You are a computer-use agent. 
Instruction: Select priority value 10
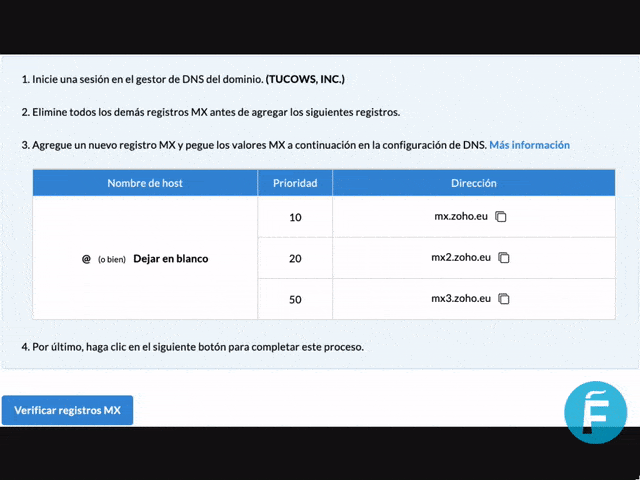[x=295, y=217]
